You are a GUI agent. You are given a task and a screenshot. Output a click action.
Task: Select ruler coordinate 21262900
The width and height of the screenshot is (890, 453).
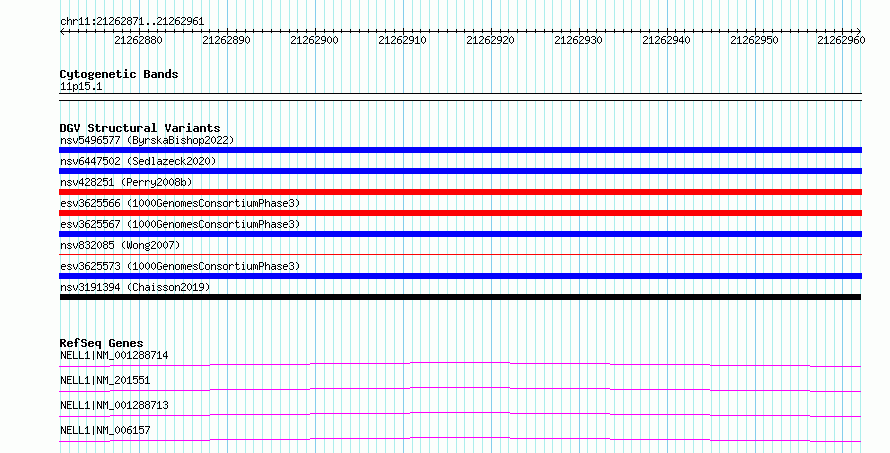pyautogui.click(x=314, y=40)
